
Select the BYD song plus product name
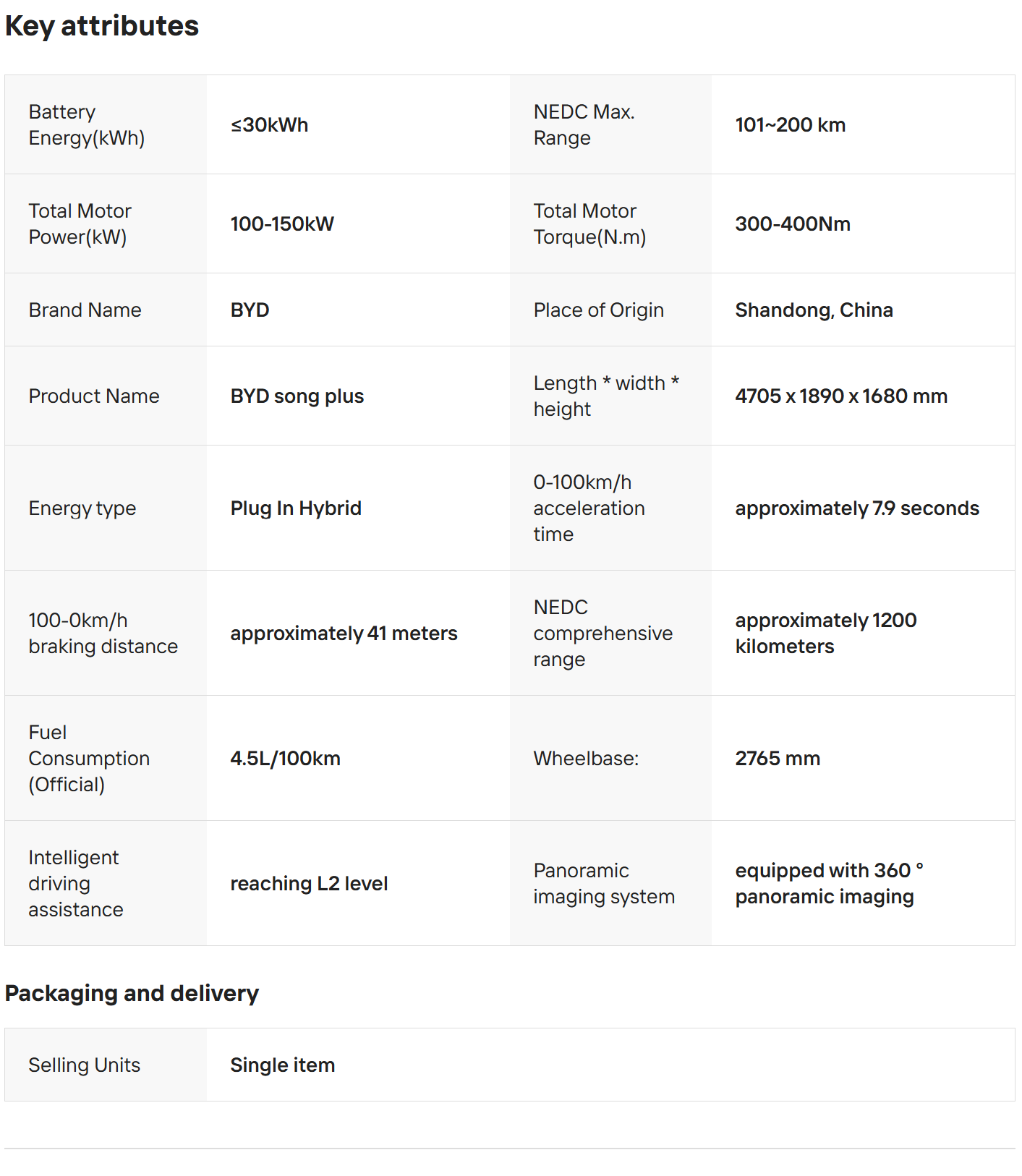pos(297,396)
